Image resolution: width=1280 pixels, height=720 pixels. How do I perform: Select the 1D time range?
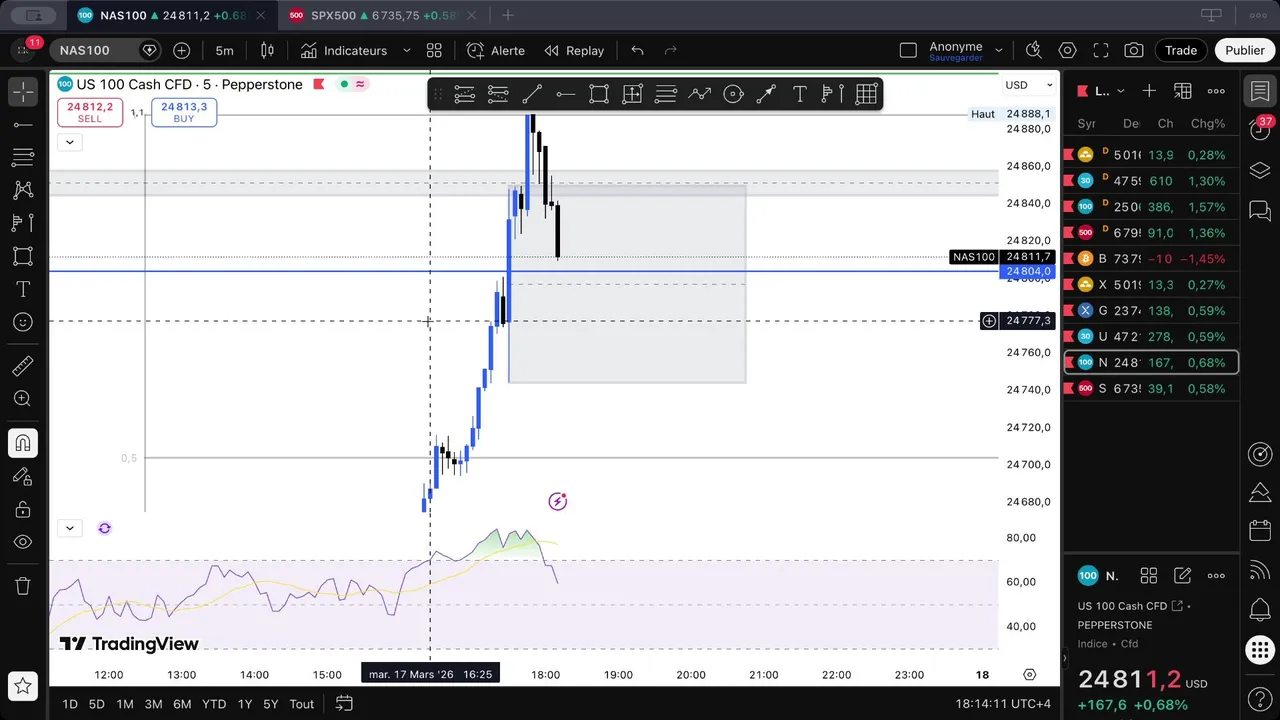pos(70,704)
